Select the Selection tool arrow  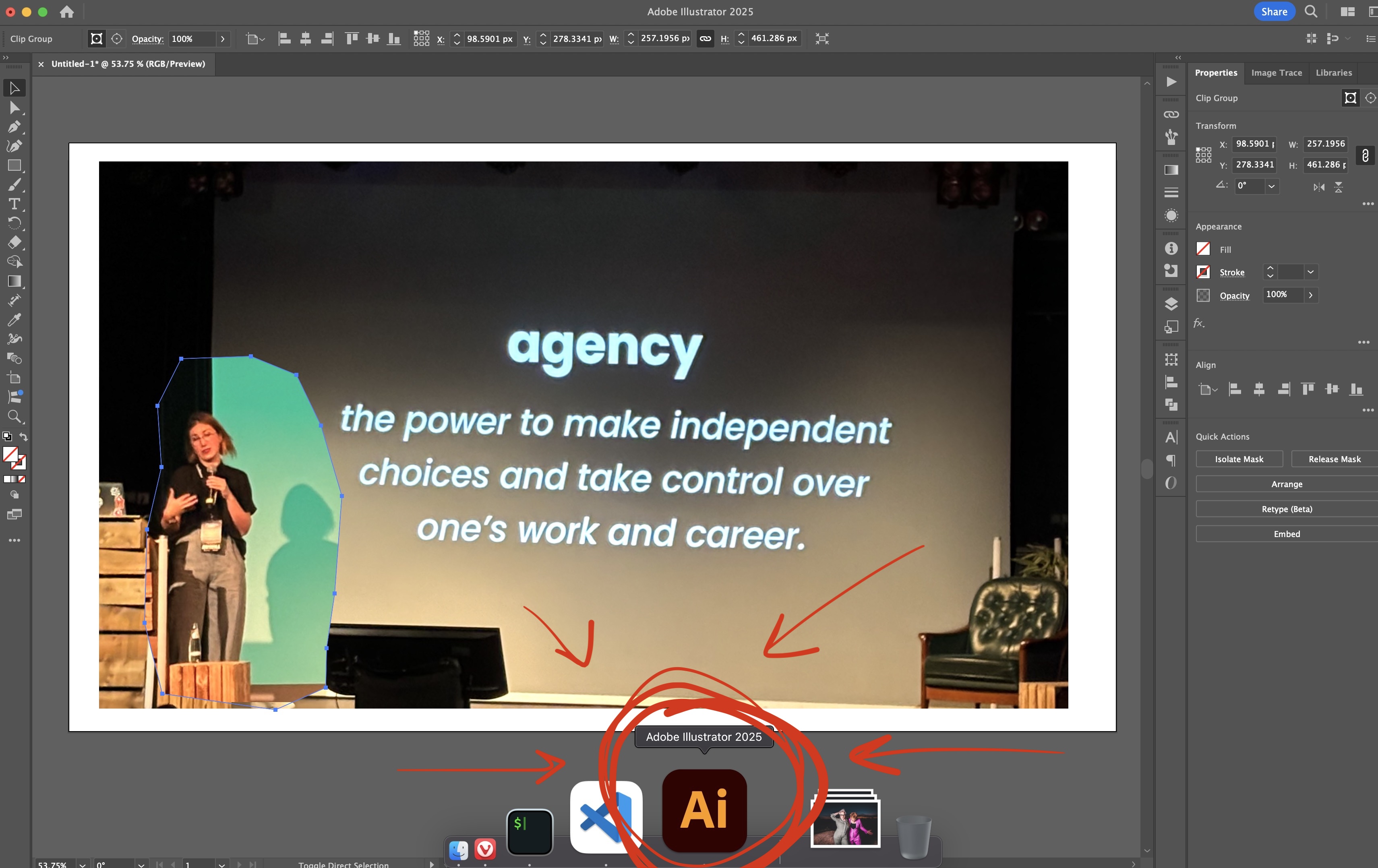(14, 88)
